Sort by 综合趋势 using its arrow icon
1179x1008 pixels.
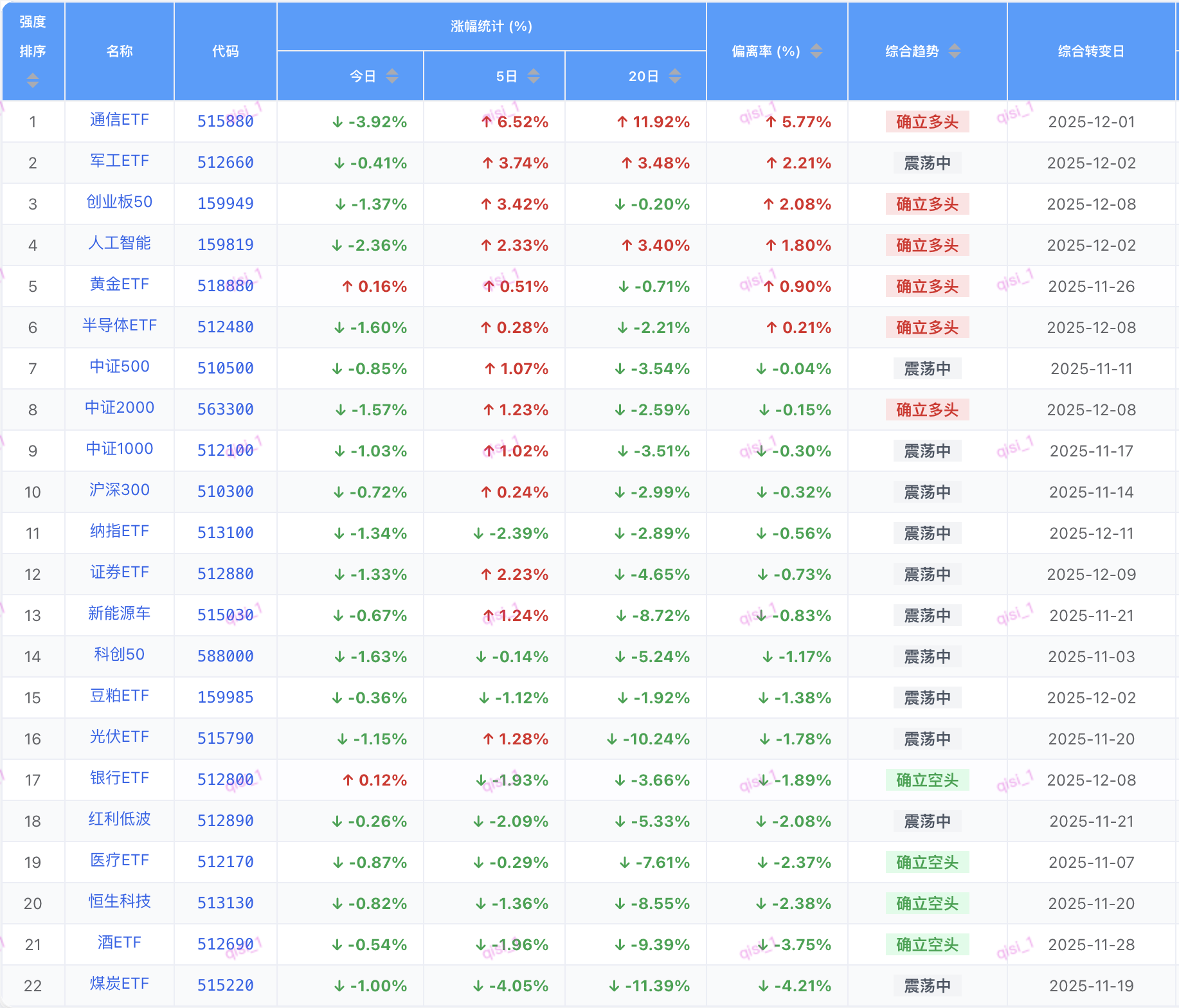click(x=955, y=51)
